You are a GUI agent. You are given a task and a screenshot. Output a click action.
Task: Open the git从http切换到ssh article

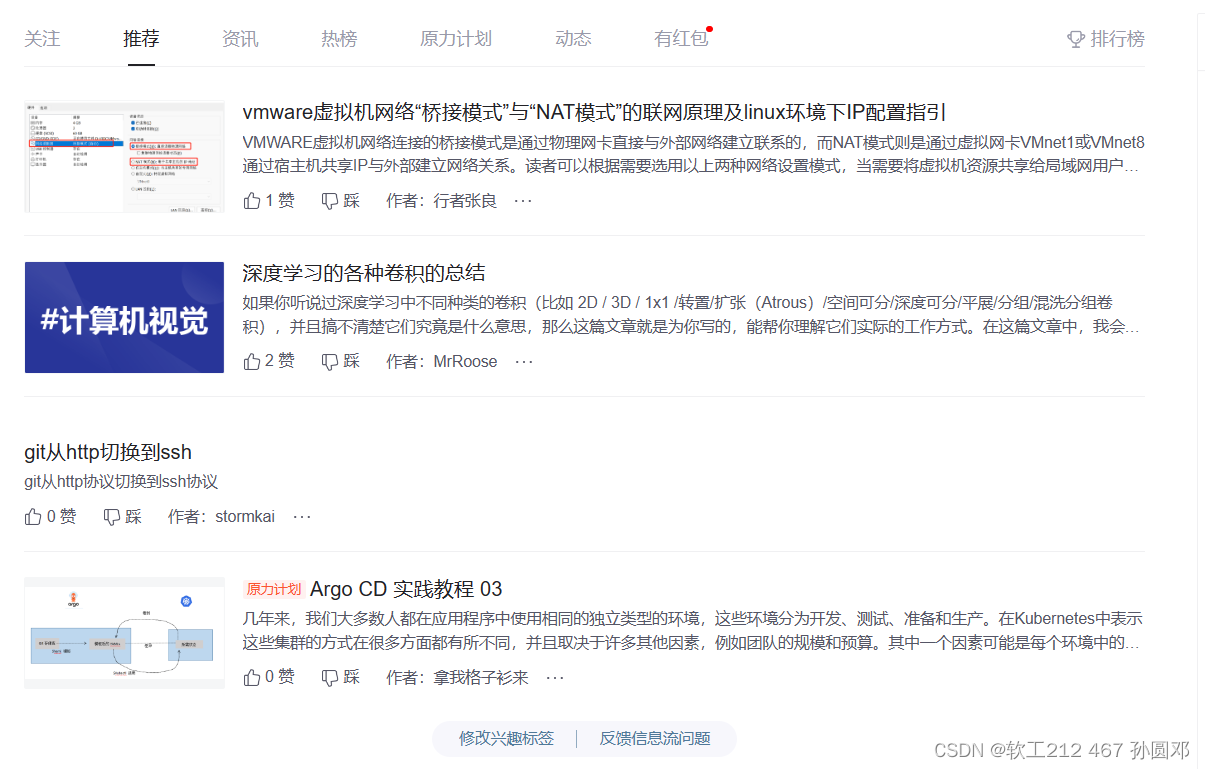[107, 451]
